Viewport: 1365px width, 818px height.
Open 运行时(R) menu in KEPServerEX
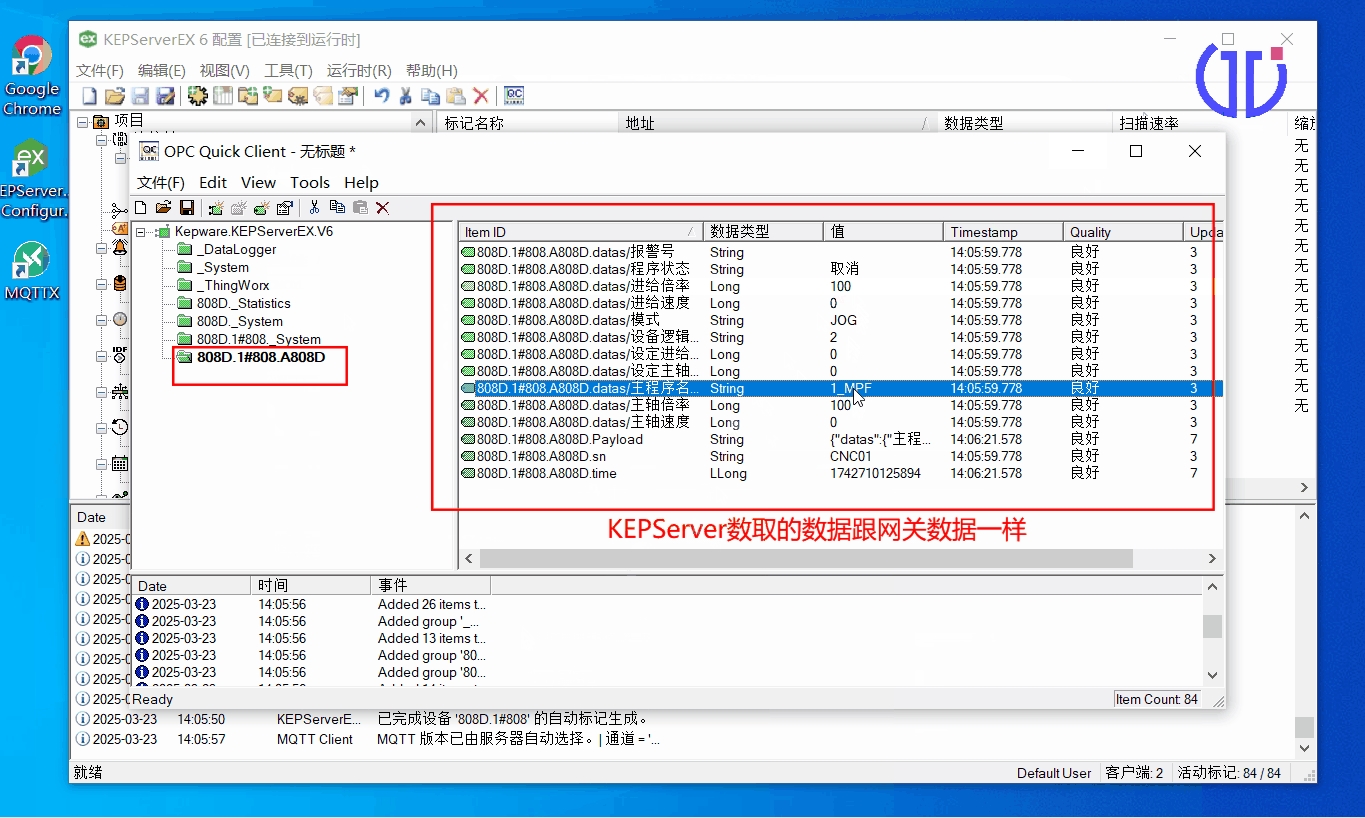(x=359, y=71)
